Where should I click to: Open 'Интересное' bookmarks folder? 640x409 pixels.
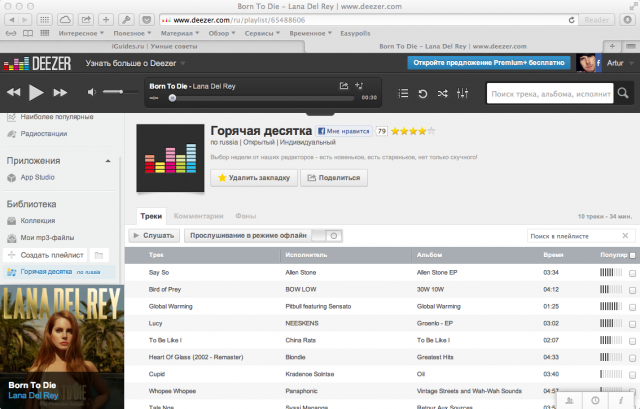81,33
